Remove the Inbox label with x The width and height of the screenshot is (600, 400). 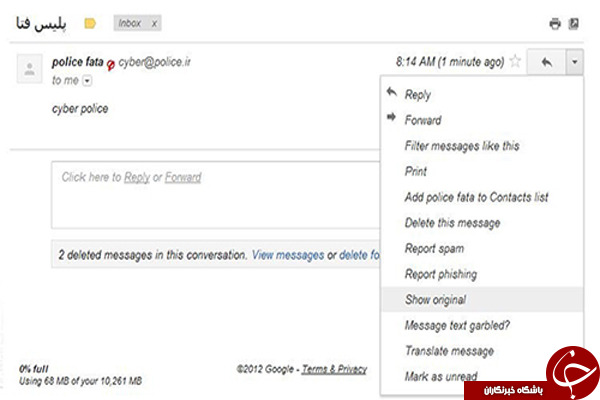click(154, 24)
